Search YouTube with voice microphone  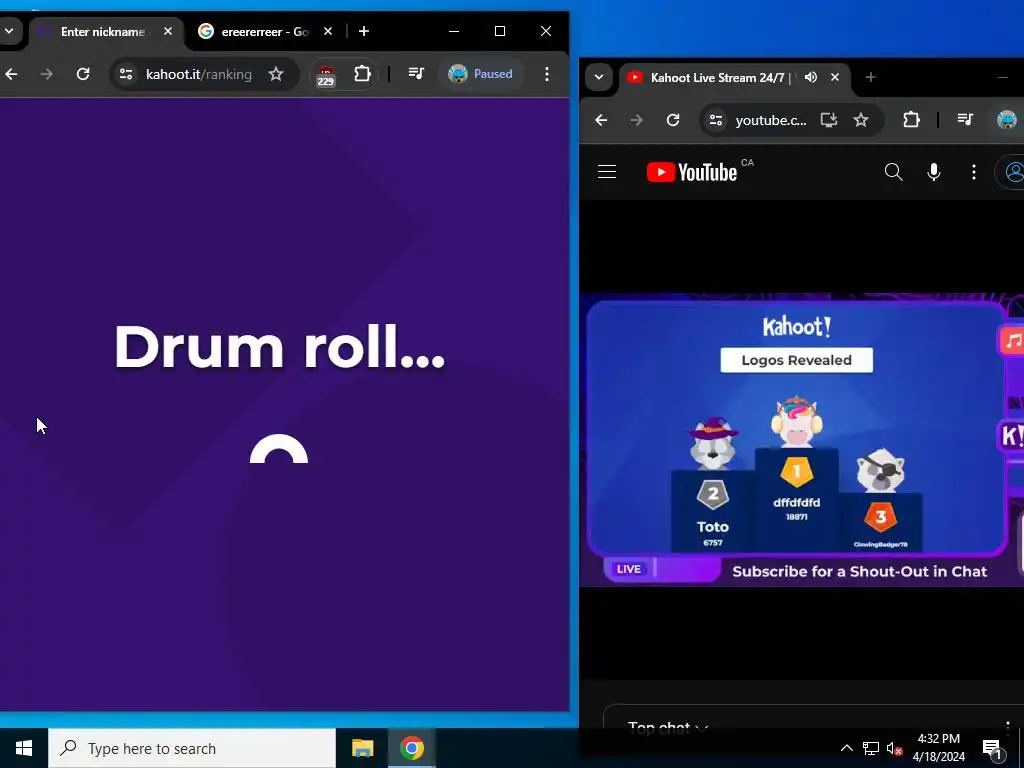934,172
